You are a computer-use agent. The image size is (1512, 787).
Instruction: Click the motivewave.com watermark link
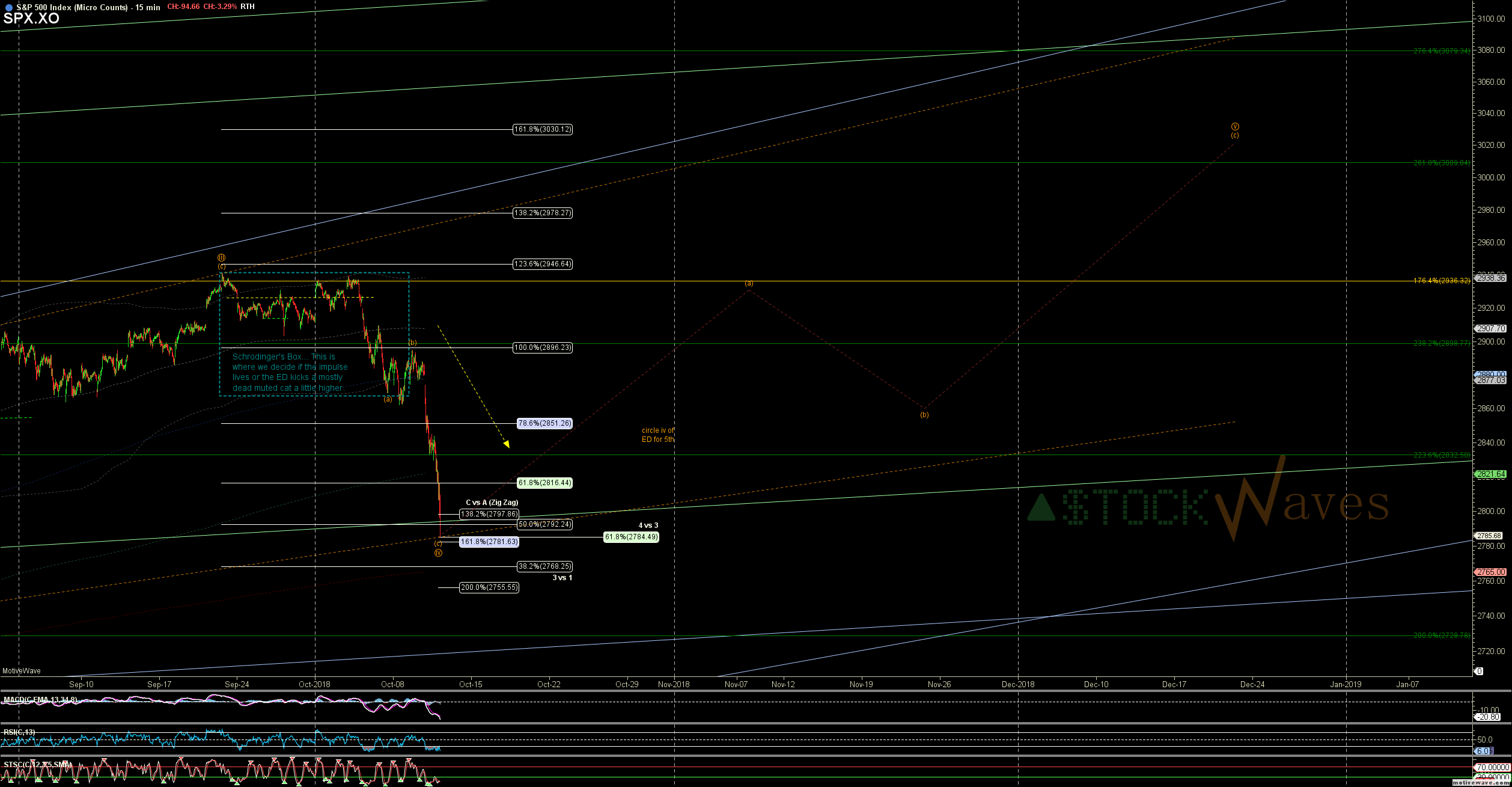pos(1481,783)
